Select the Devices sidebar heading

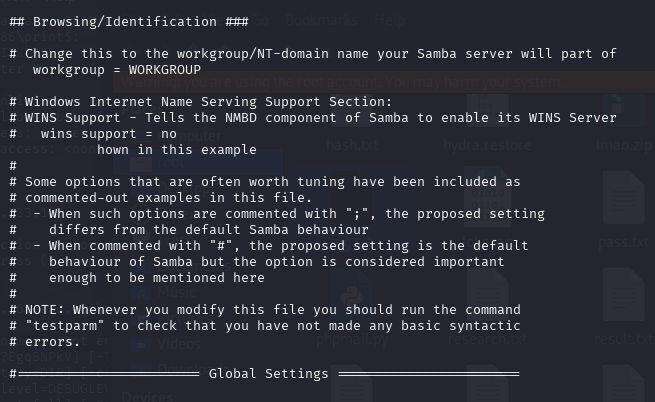point(147,396)
